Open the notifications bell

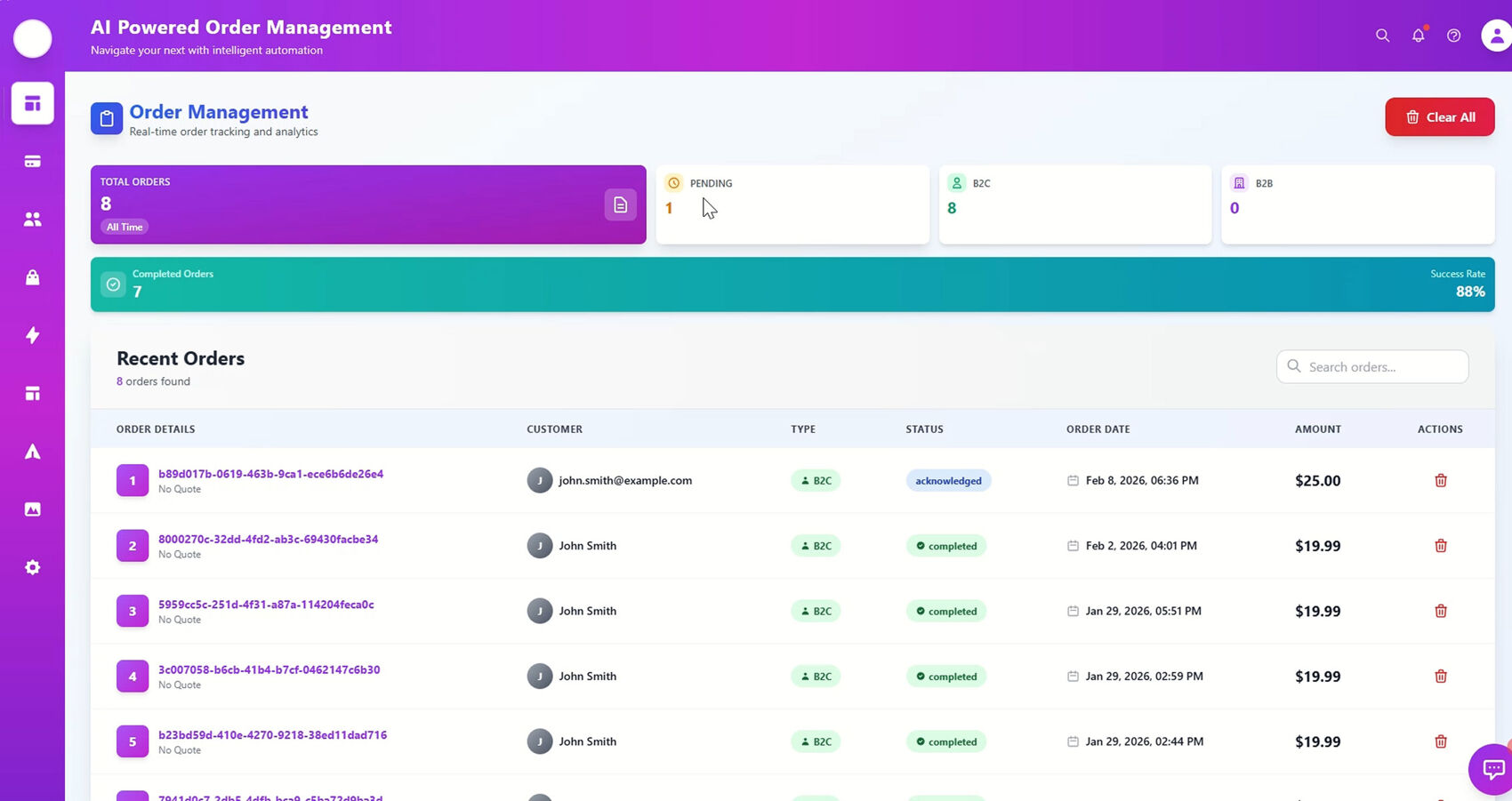pos(1418,36)
